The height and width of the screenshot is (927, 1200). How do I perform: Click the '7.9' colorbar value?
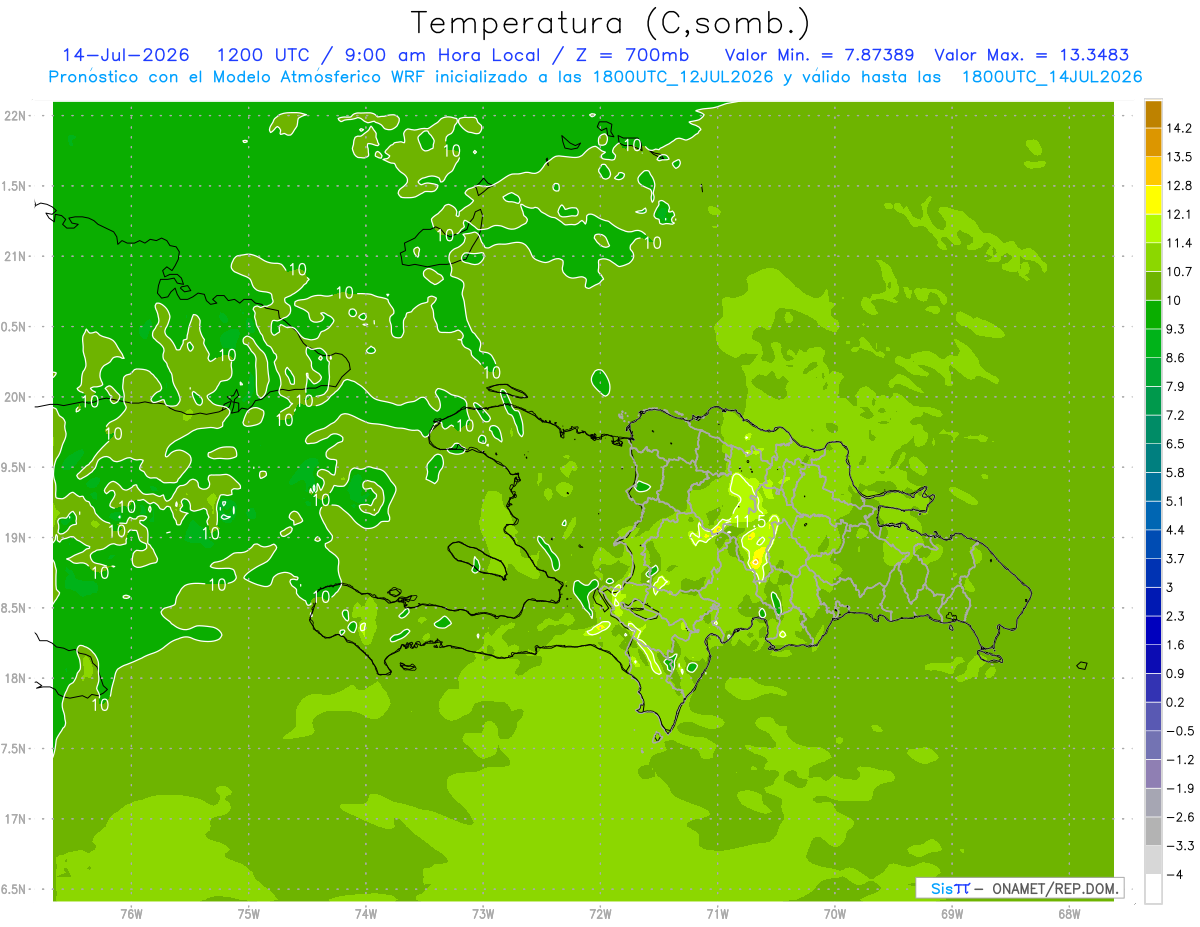1175,386
